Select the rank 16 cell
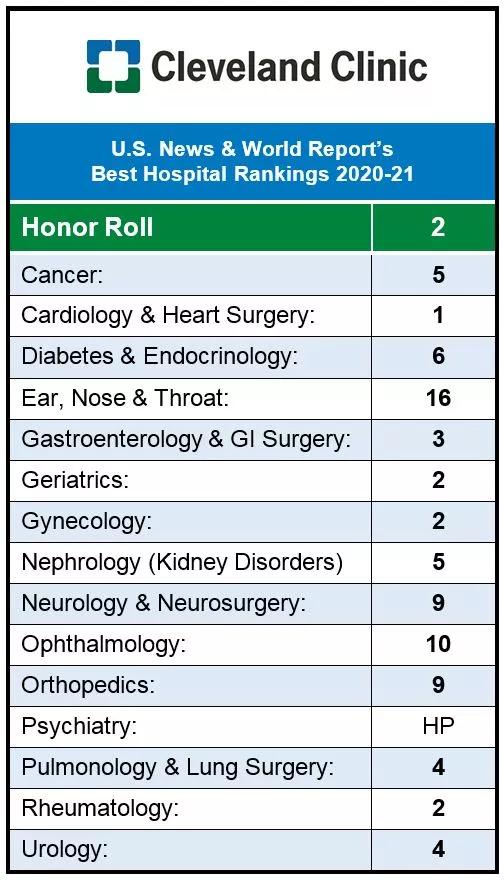This screenshot has height=880, width=504. 433,398
